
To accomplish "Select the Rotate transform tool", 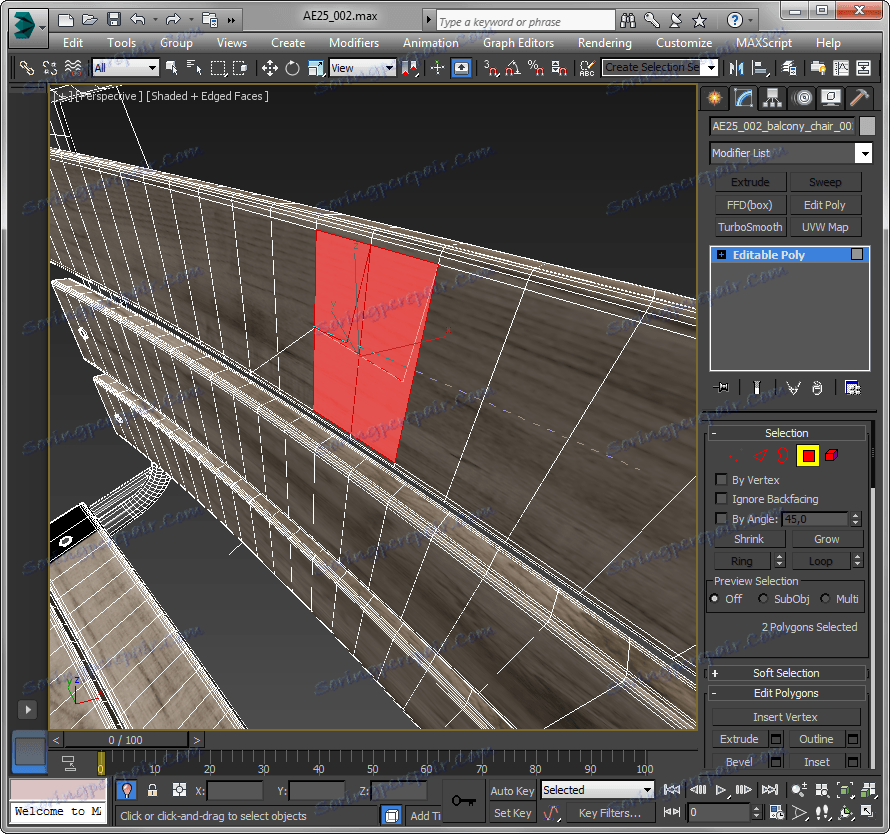I will [x=292, y=68].
